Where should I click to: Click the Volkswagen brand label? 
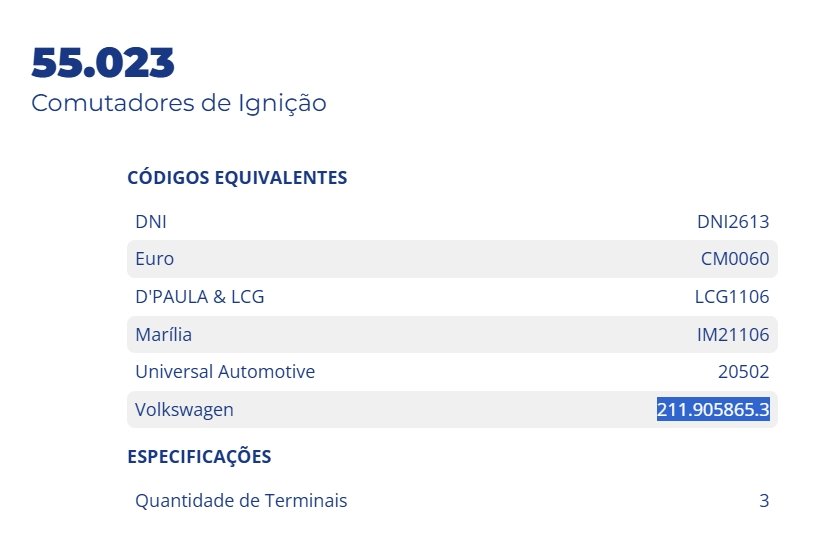[184, 410]
